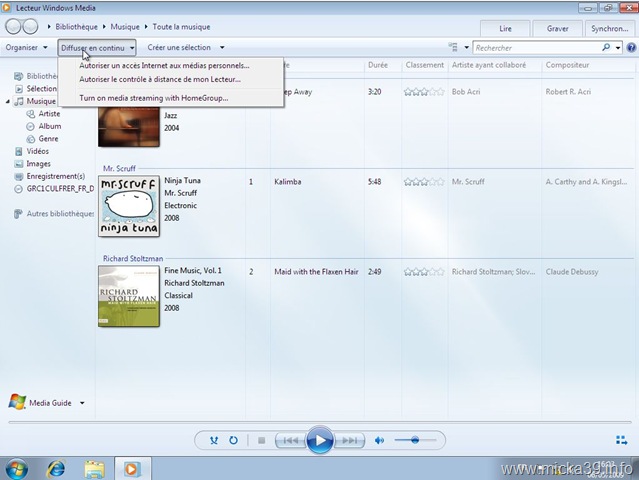Select Musique in the navigation pane
This screenshot has height=480, width=639.
41,101
